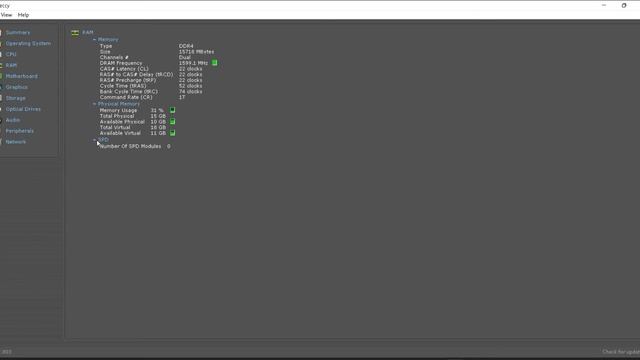Click the Available Virtual green graph icon
Viewport: 640px width, 360px height.
[173, 133]
